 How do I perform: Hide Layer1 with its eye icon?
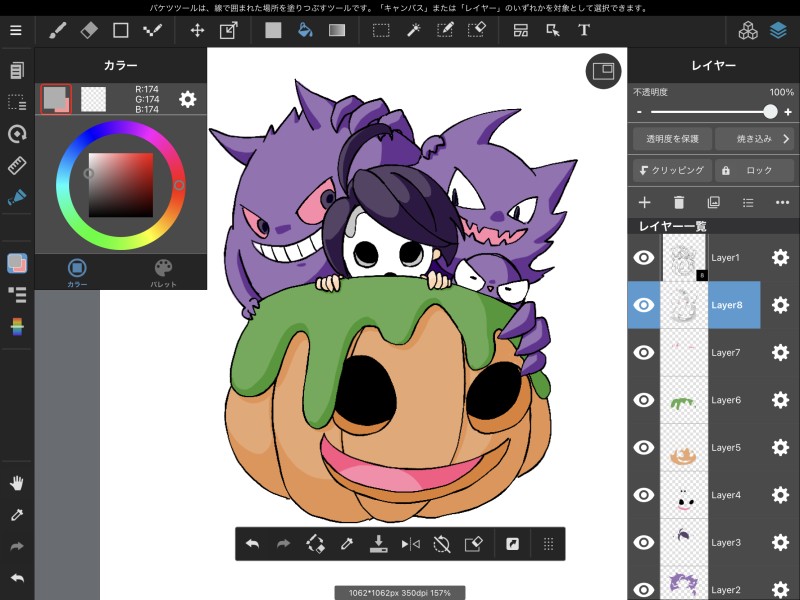tap(644, 258)
